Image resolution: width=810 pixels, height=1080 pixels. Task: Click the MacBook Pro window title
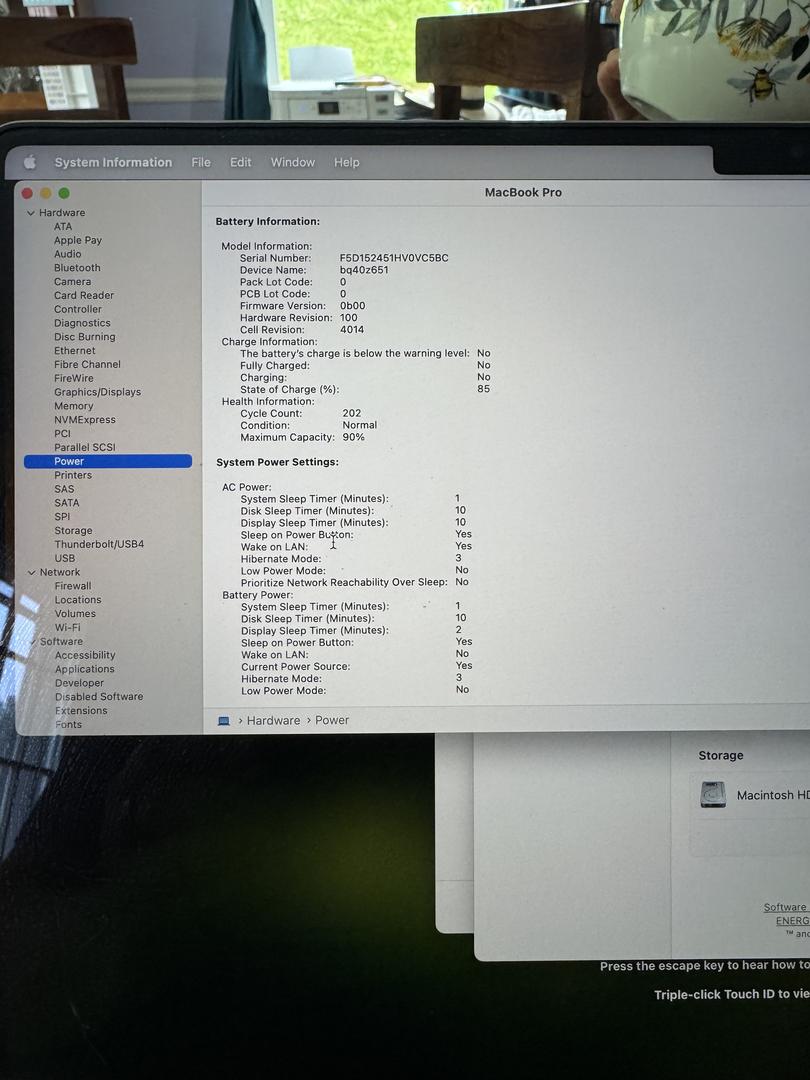coord(523,193)
